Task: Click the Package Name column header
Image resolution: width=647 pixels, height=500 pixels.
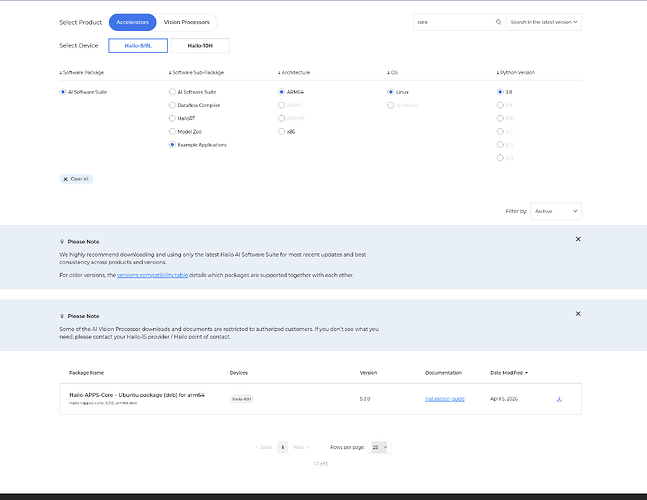Action: (86, 373)
